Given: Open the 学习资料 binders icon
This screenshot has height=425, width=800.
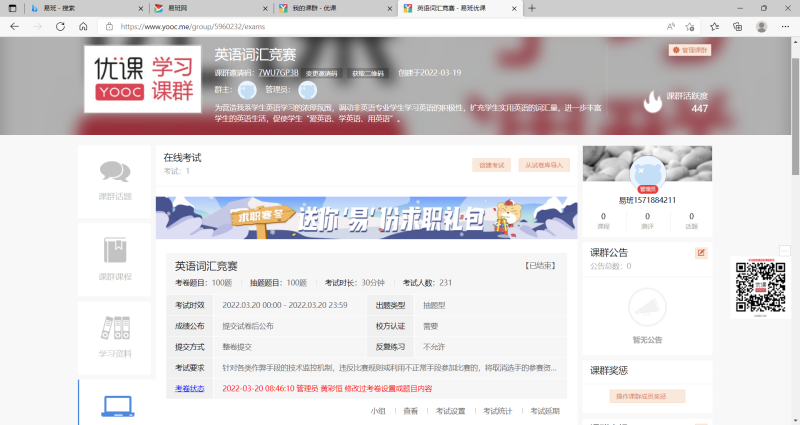Looking at the screenshot, I should pyautogui.click(x=114, y=329).
